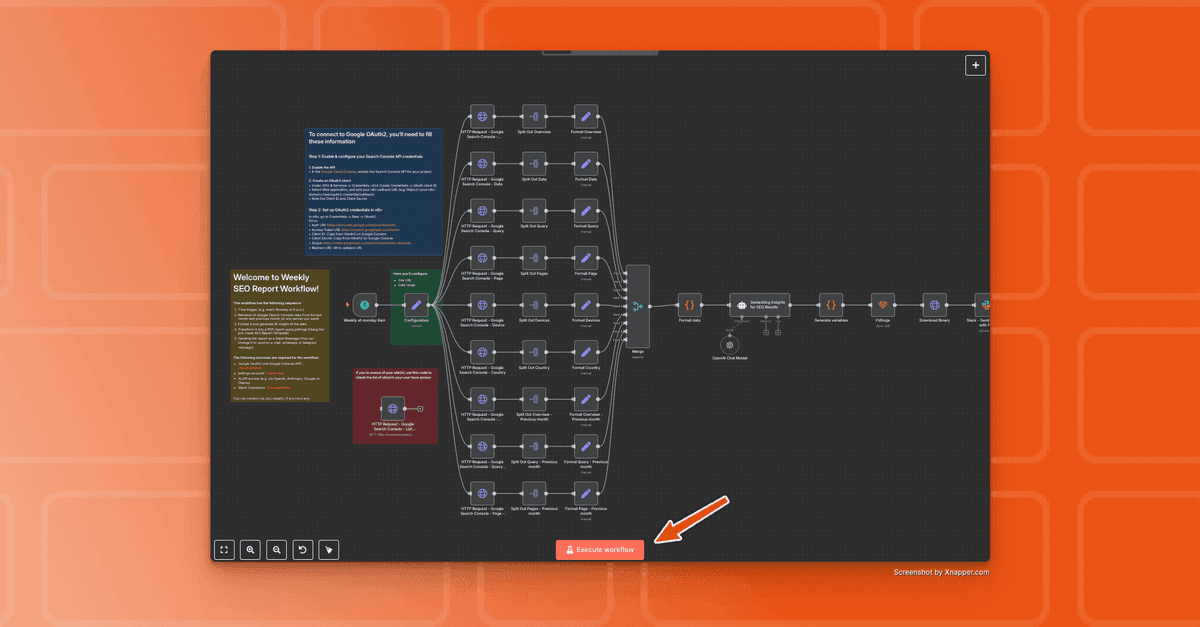Click the tidy-up pointer icon in canvas controls

click(x=329, y=550)
